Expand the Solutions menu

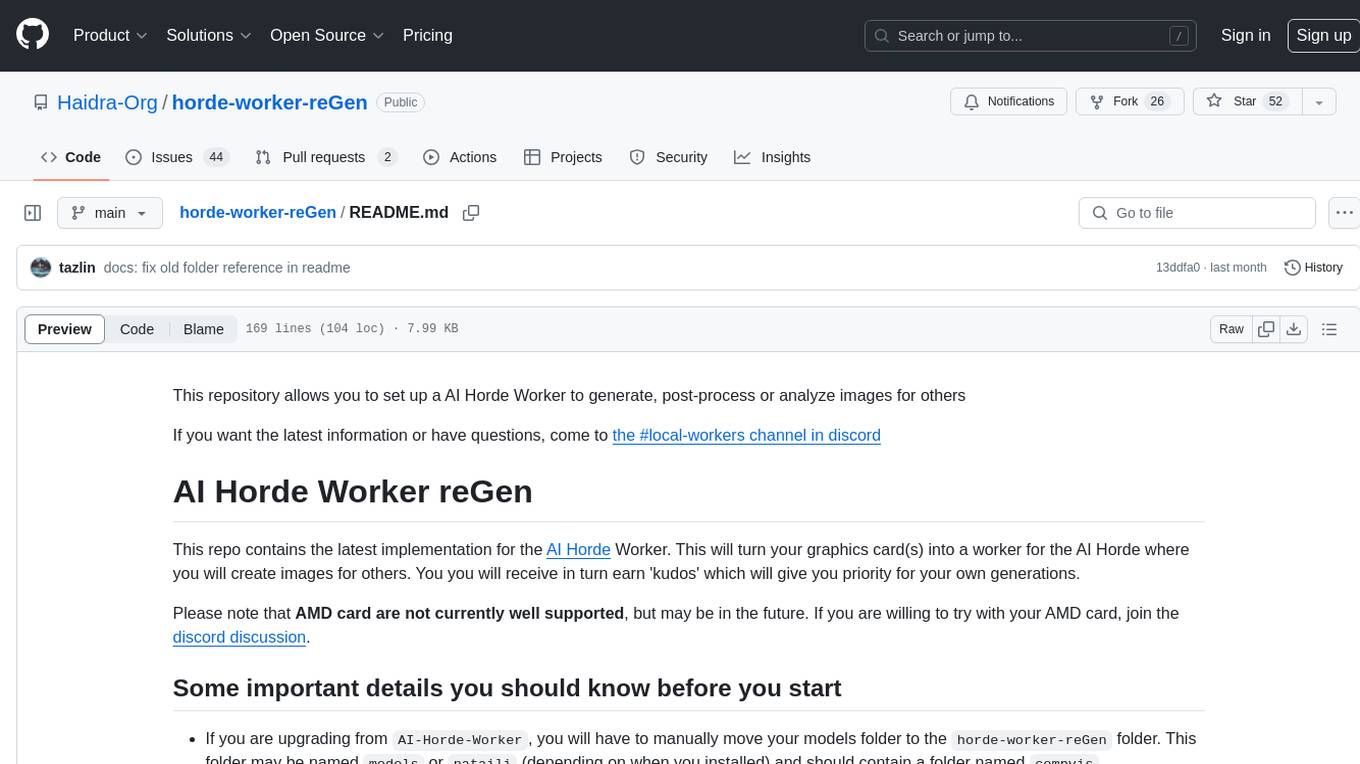[208, 35]
